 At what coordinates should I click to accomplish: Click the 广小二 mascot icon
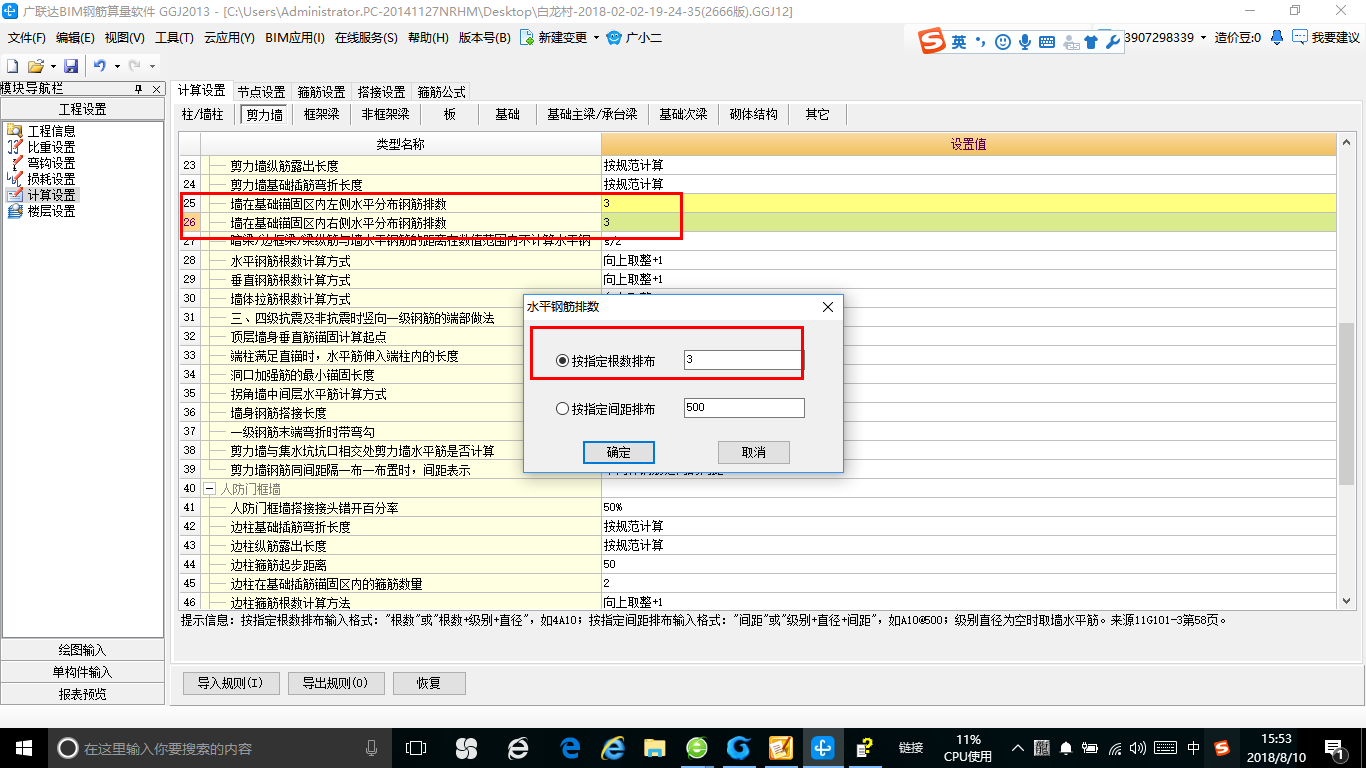[614, 38]
